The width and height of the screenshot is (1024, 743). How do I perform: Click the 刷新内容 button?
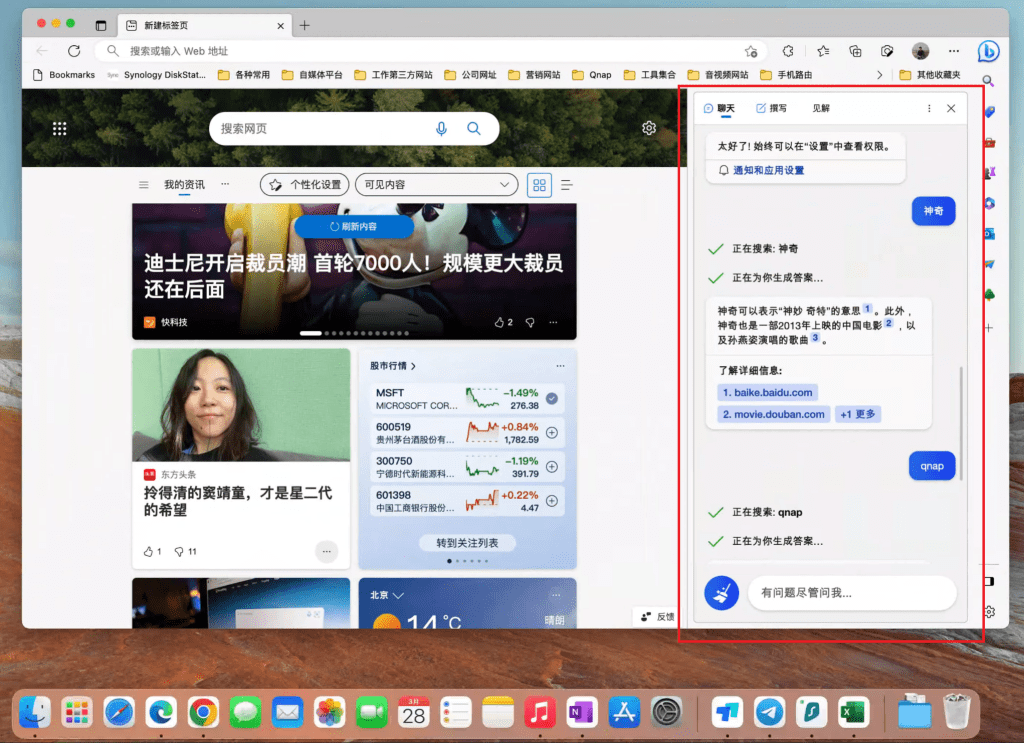coord(353,227)
